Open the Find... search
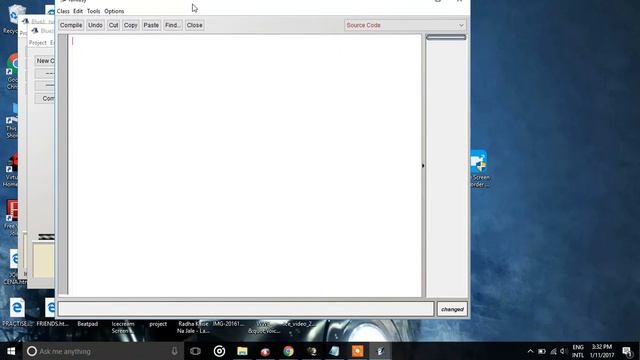 click(173, 25)
